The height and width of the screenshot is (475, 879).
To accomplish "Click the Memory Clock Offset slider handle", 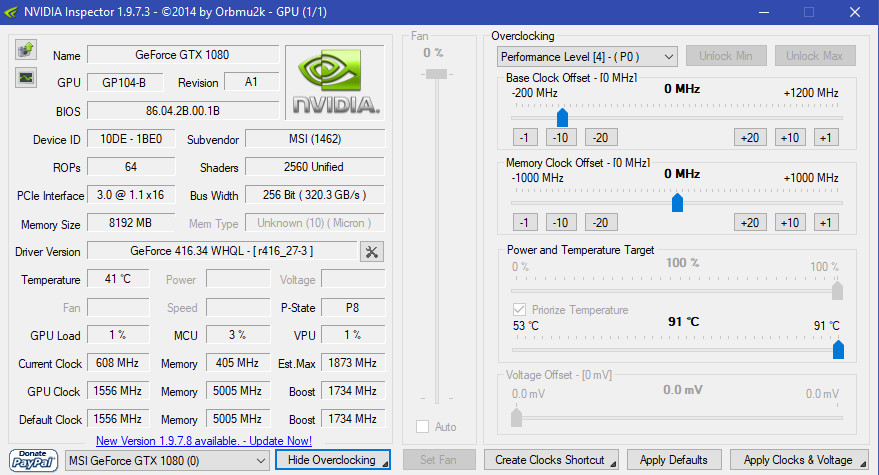I will pos(677,202).
